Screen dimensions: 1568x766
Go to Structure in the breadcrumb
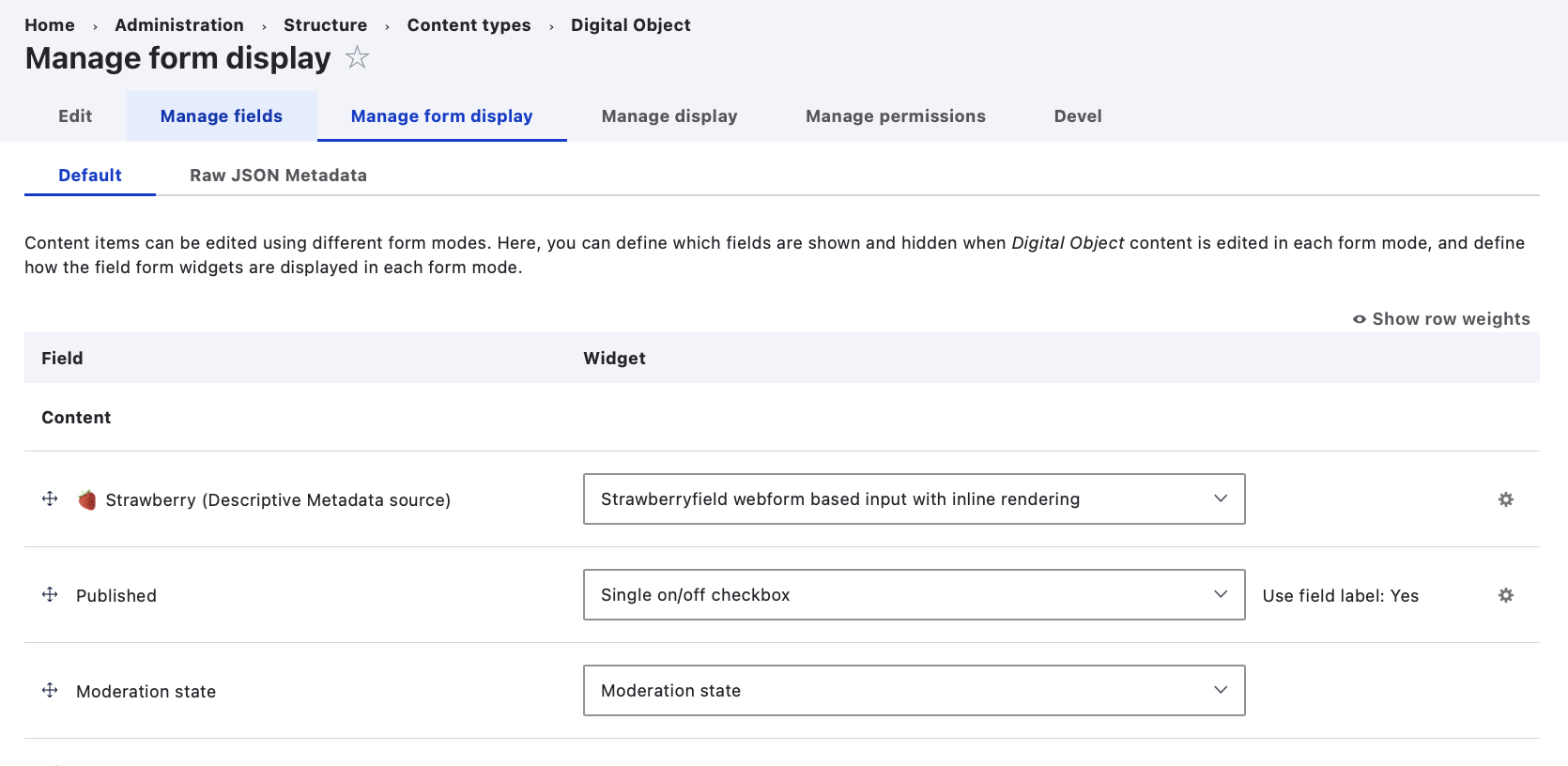(x=325, y=25)
